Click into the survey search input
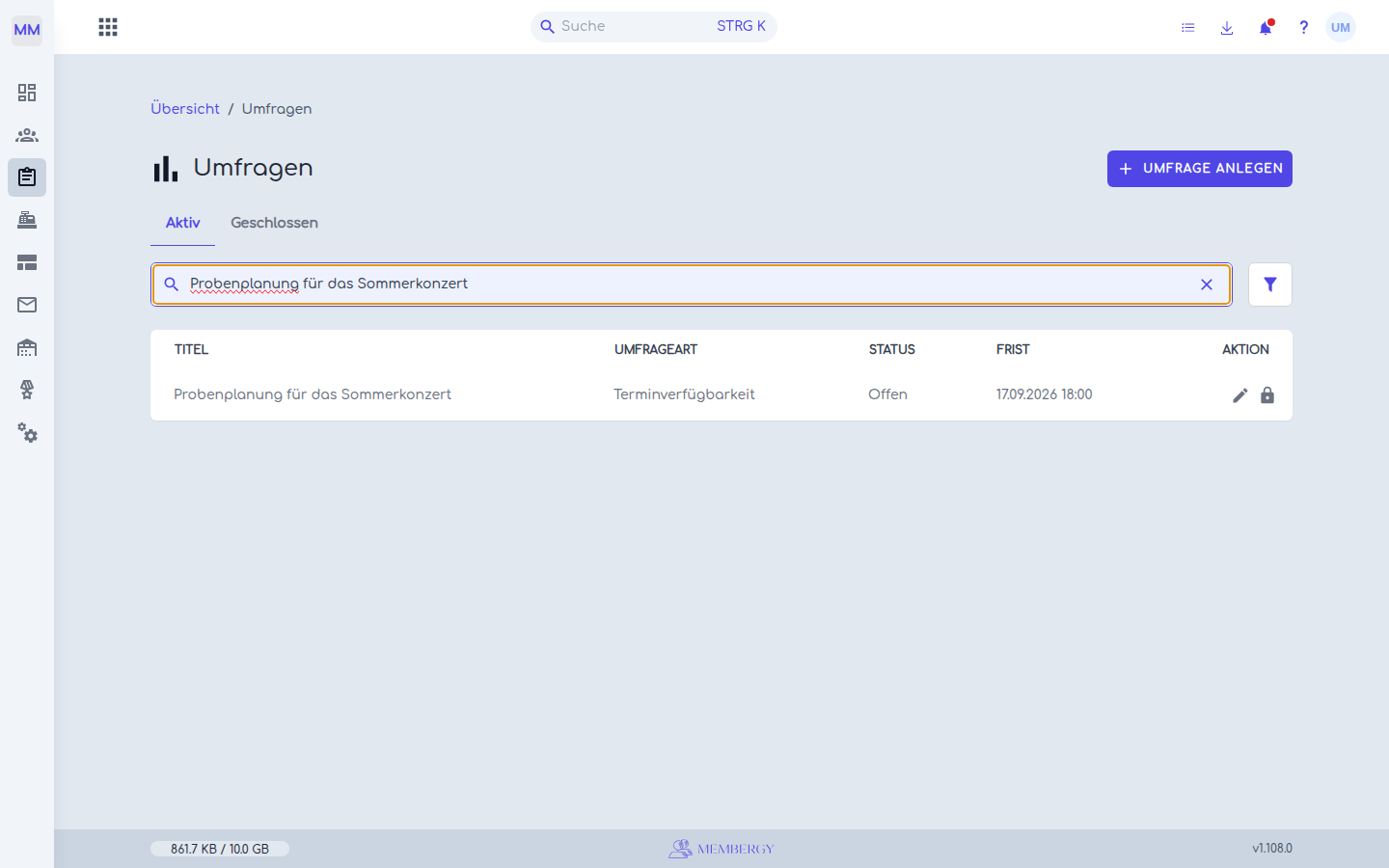This screenshot has width=1389, height=868. point(691,285)
